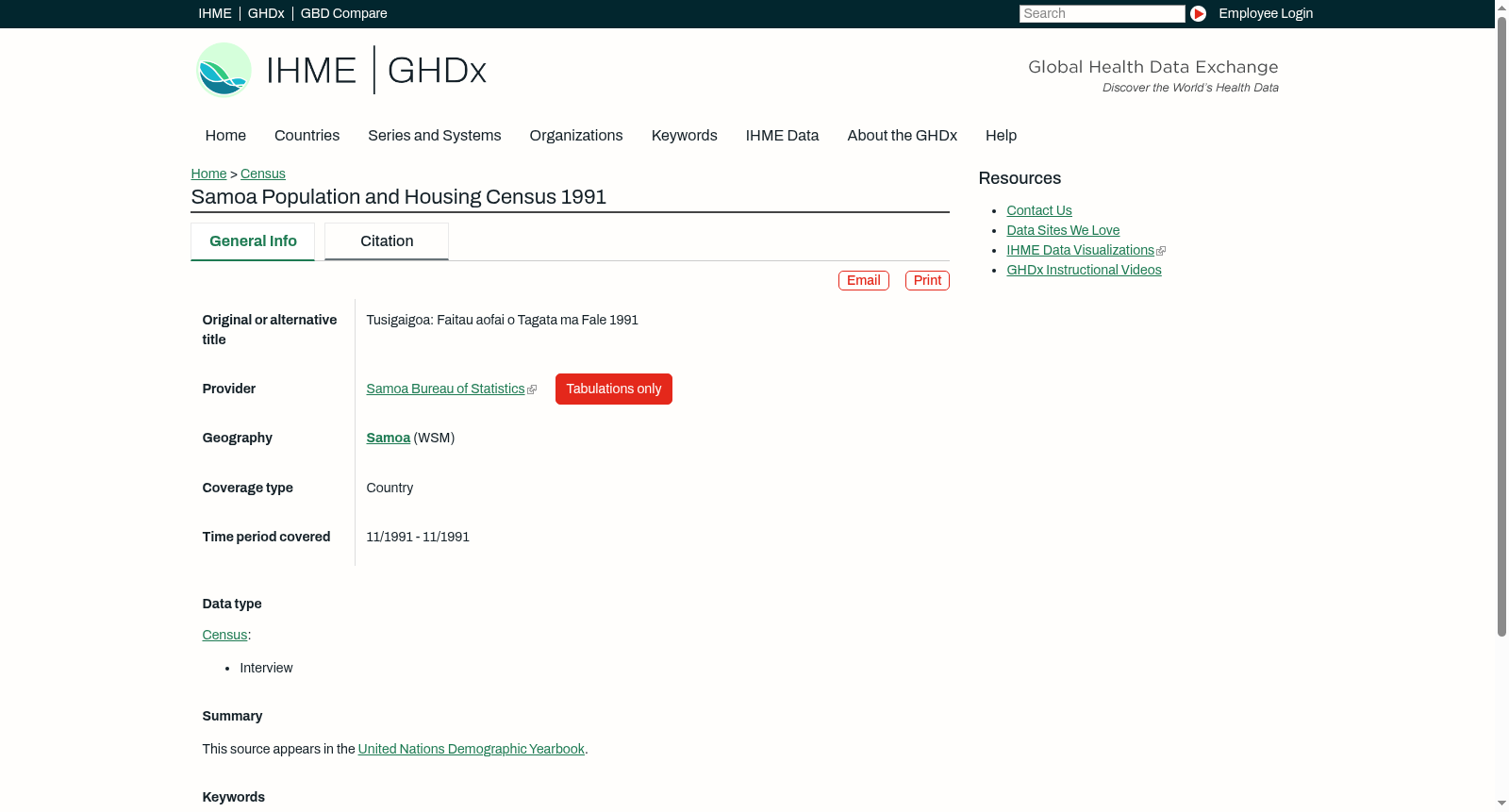
Task: Open Samoa geography link
Action: click(x=389, y=439)
